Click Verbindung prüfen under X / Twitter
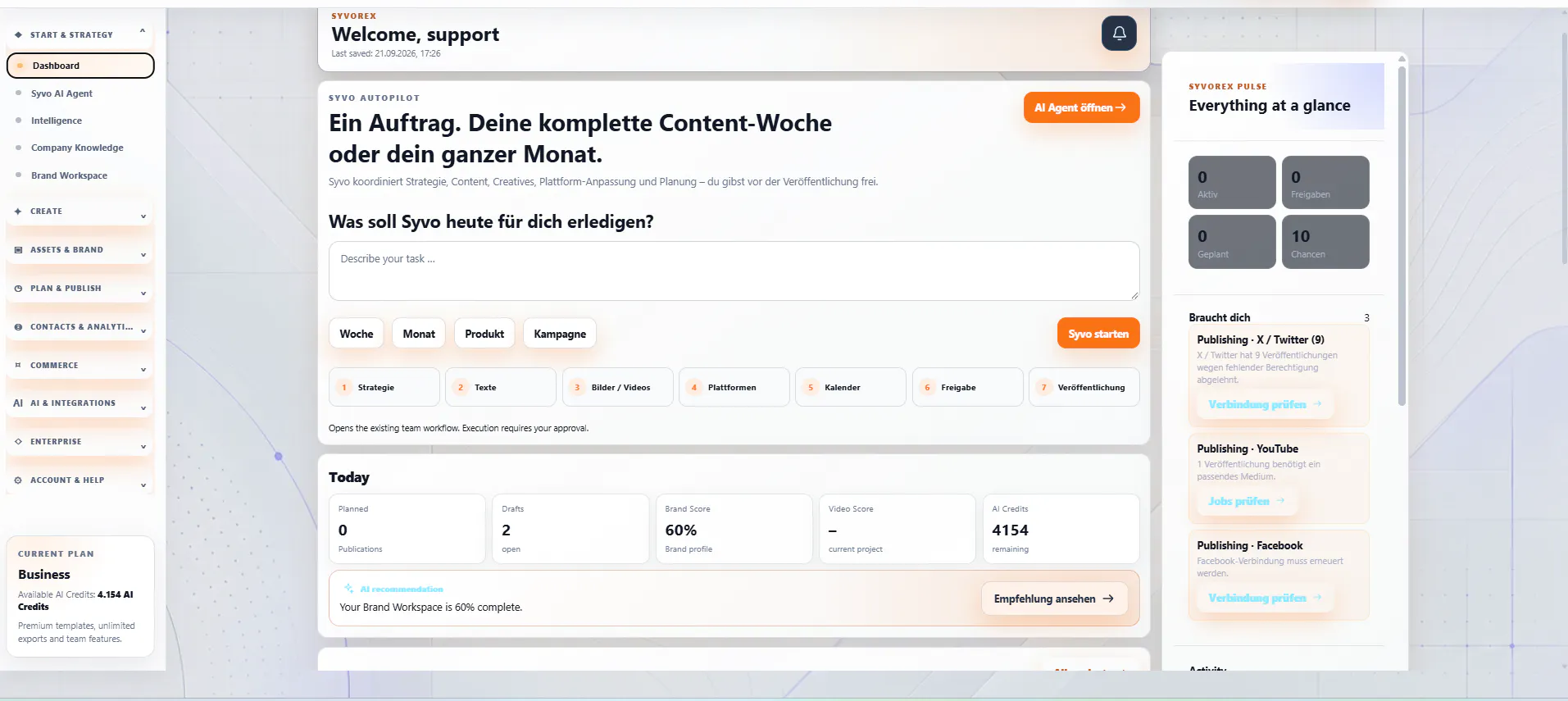This screenshot has height=701, width=1568. [x=1265, y=404]
